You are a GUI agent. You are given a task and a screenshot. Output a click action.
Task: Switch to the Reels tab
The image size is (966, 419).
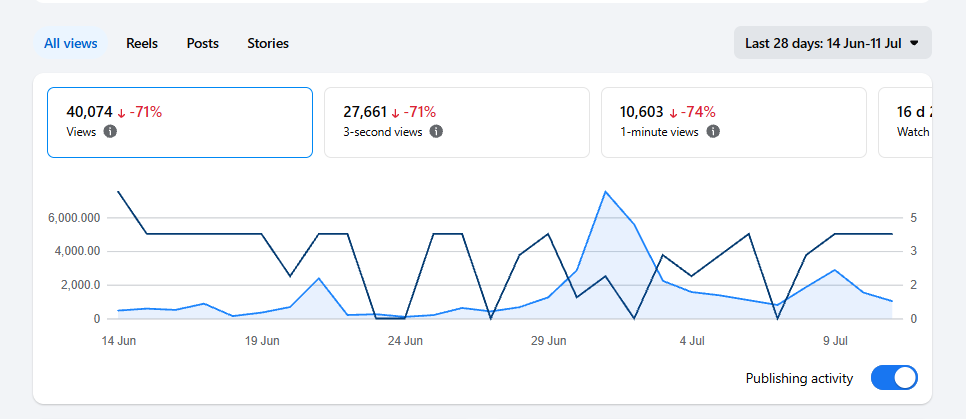pyautogui.click(x=142, y=43)
